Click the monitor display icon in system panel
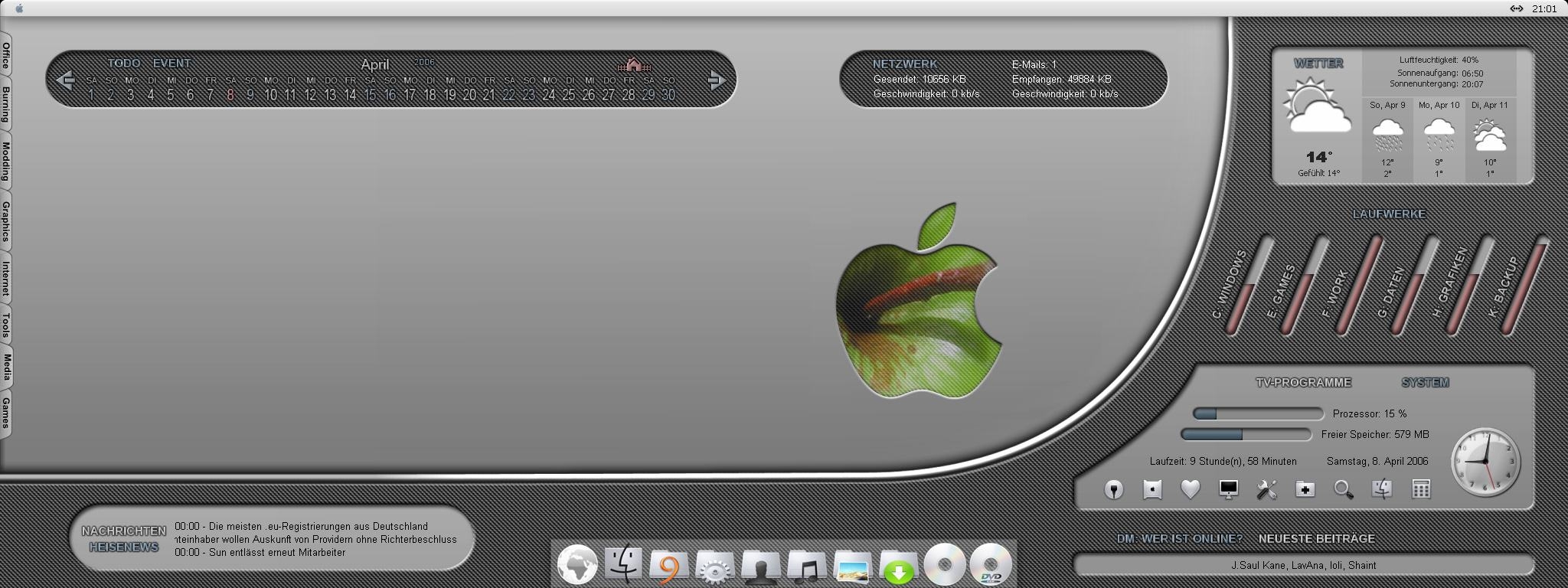Viewport: 1568px width, 588px height. [1229, 489]
